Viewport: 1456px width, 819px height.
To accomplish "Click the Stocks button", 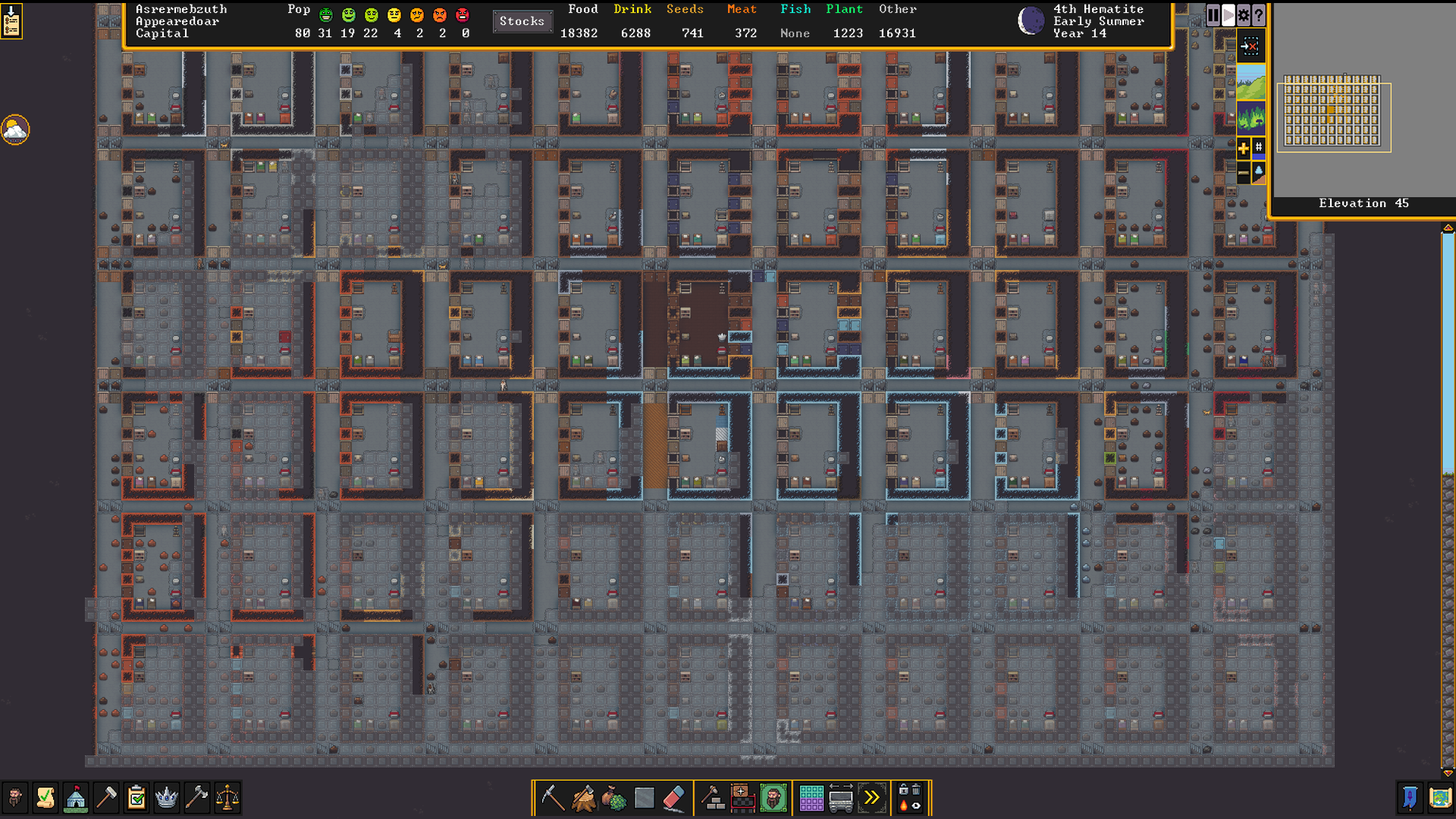I will coord(522,21).
